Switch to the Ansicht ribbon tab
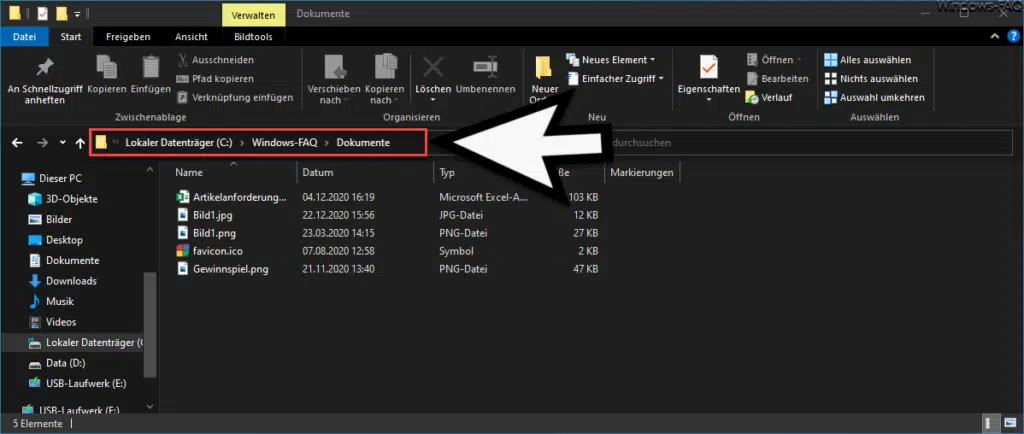The image size is (1024, 434). (x=191, y=37)
